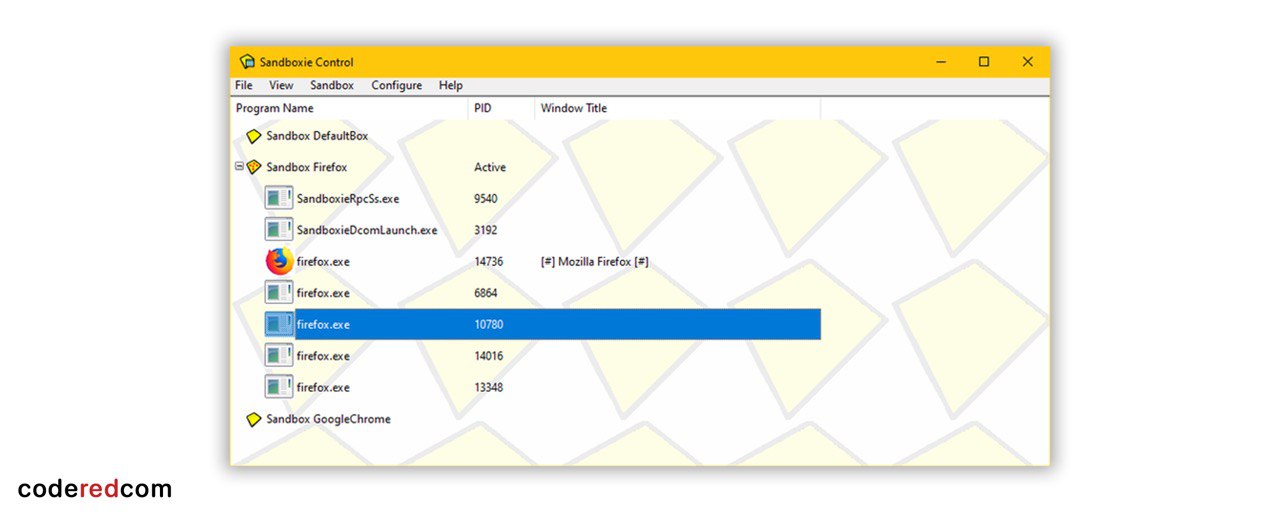Select the SandboxieDcomLaunch.exe process name
Viewport: 1280px width, 512px height.
(x=367, y=230)
